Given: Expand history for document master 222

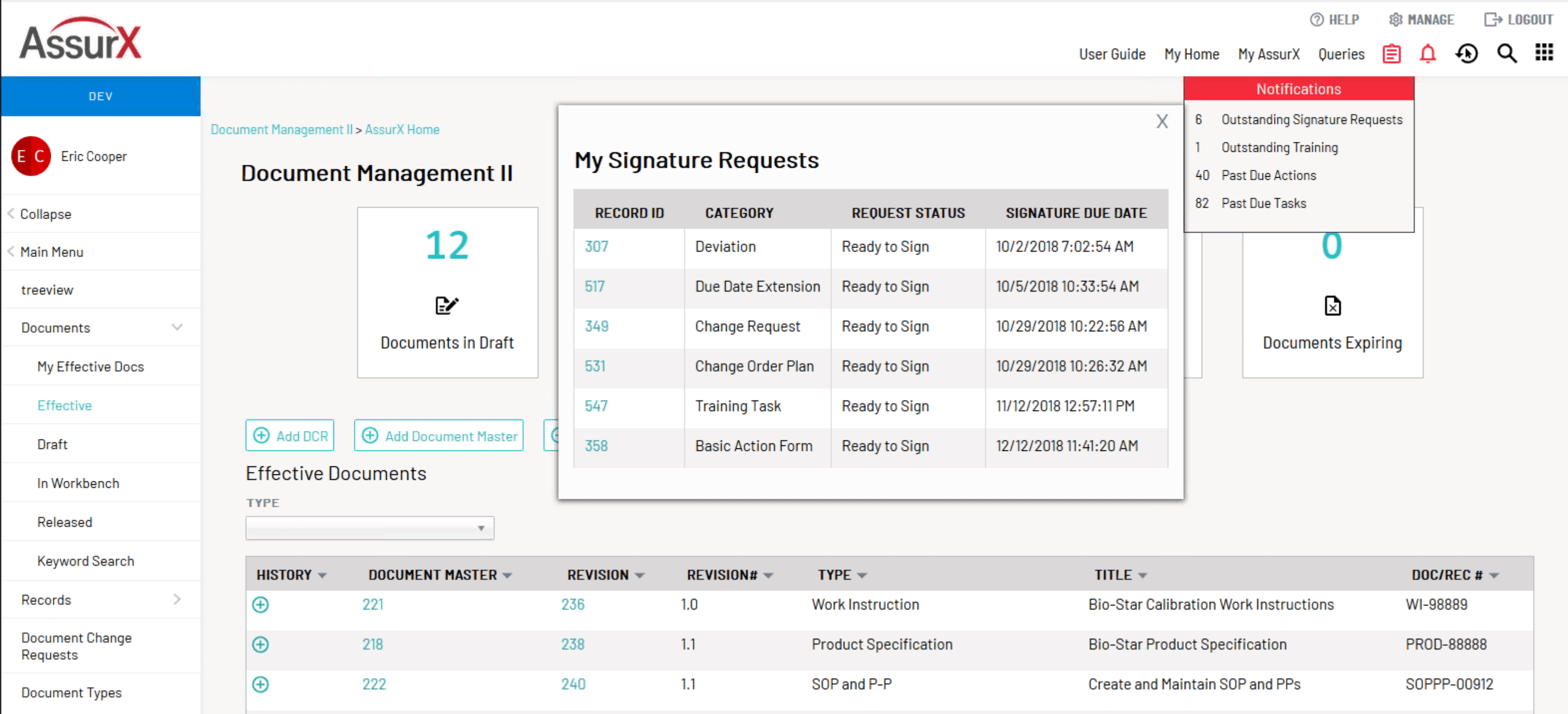Looking at the screenshot, I should pos(261,684).
